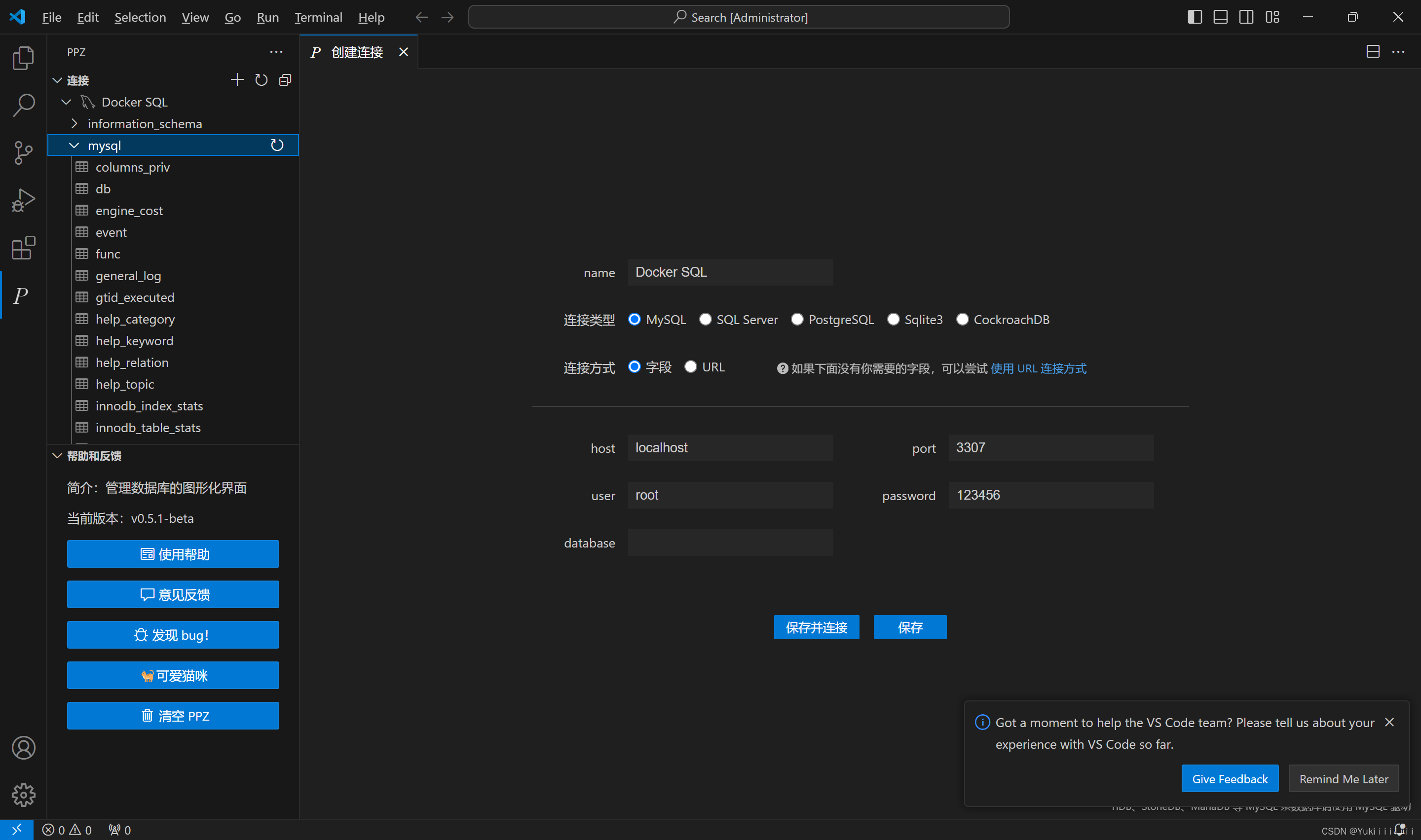The height and width of the screenshot is (840, 1421).
Task: Customize layout icon in title bar
Action: [x=1272, y=17]
